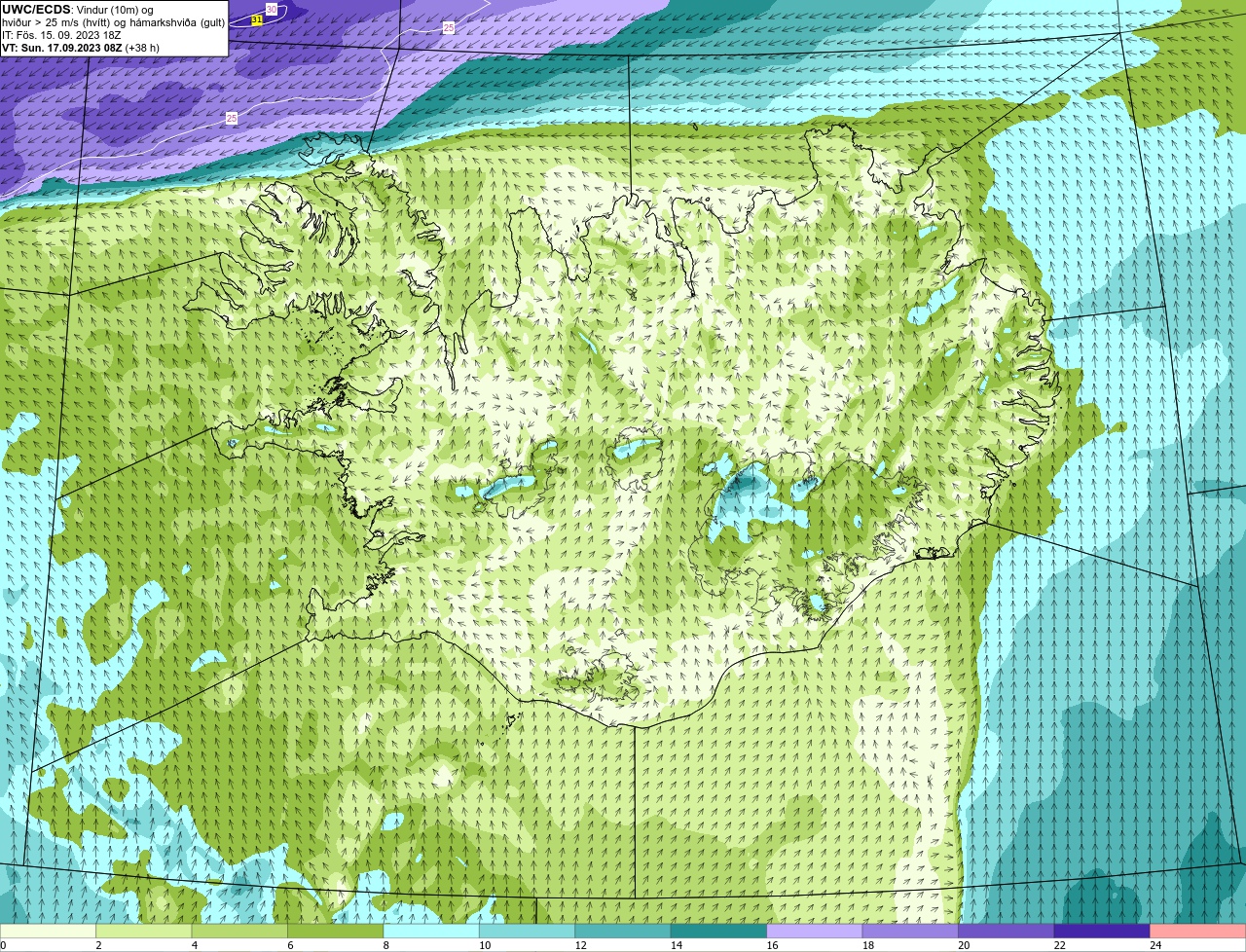
Task: Click the "2" label on the color scale
Action: coord(98,945)
